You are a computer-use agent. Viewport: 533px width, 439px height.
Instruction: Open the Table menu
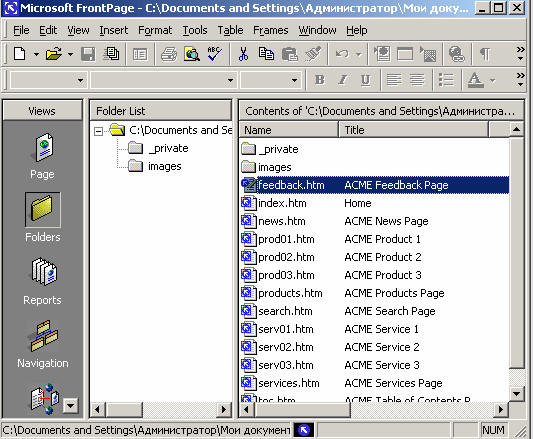point(230,30)
